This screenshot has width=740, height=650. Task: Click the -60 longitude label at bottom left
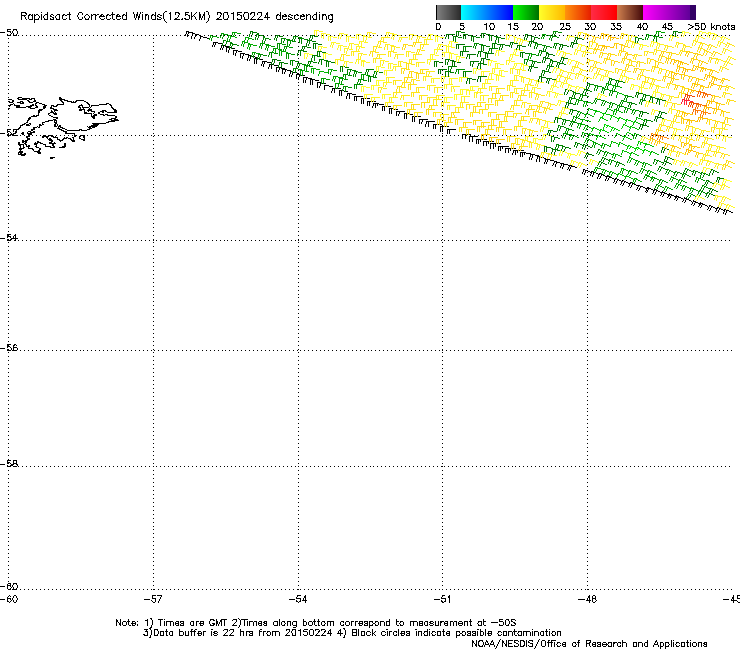[x=9, y=599]
